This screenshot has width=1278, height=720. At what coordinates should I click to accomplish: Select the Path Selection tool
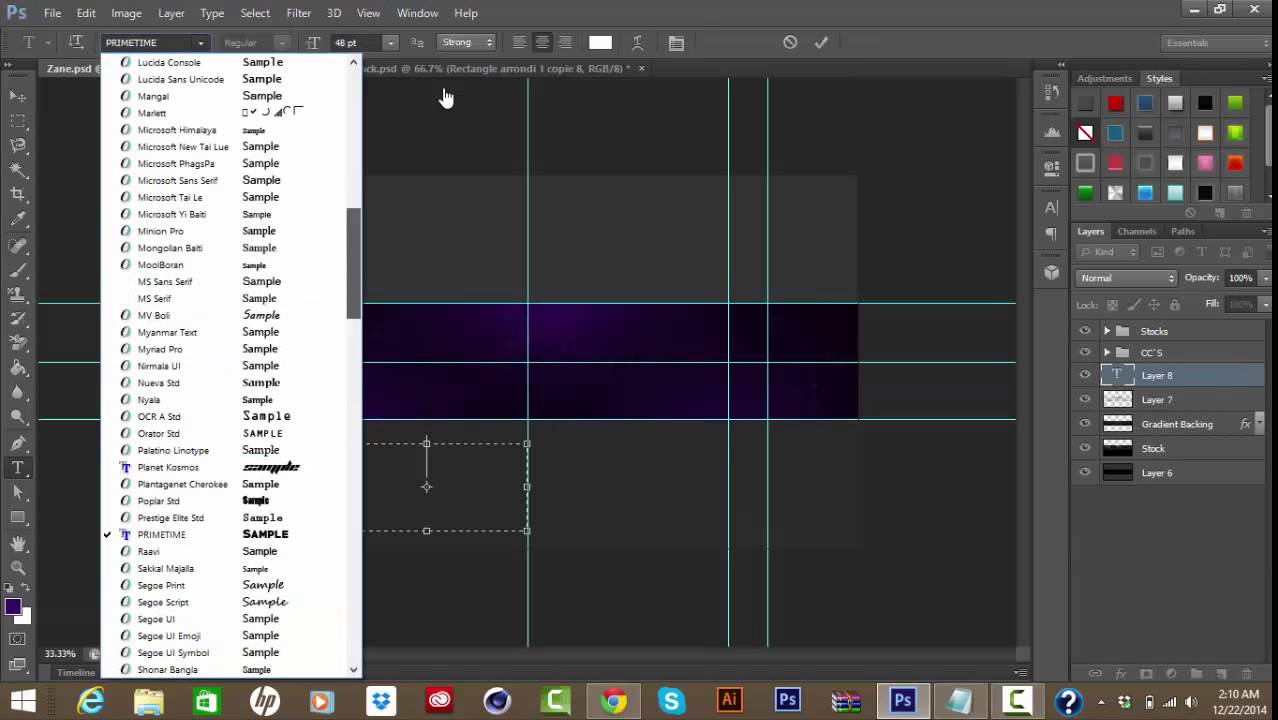pyautogui.click(x=18, y=492)
